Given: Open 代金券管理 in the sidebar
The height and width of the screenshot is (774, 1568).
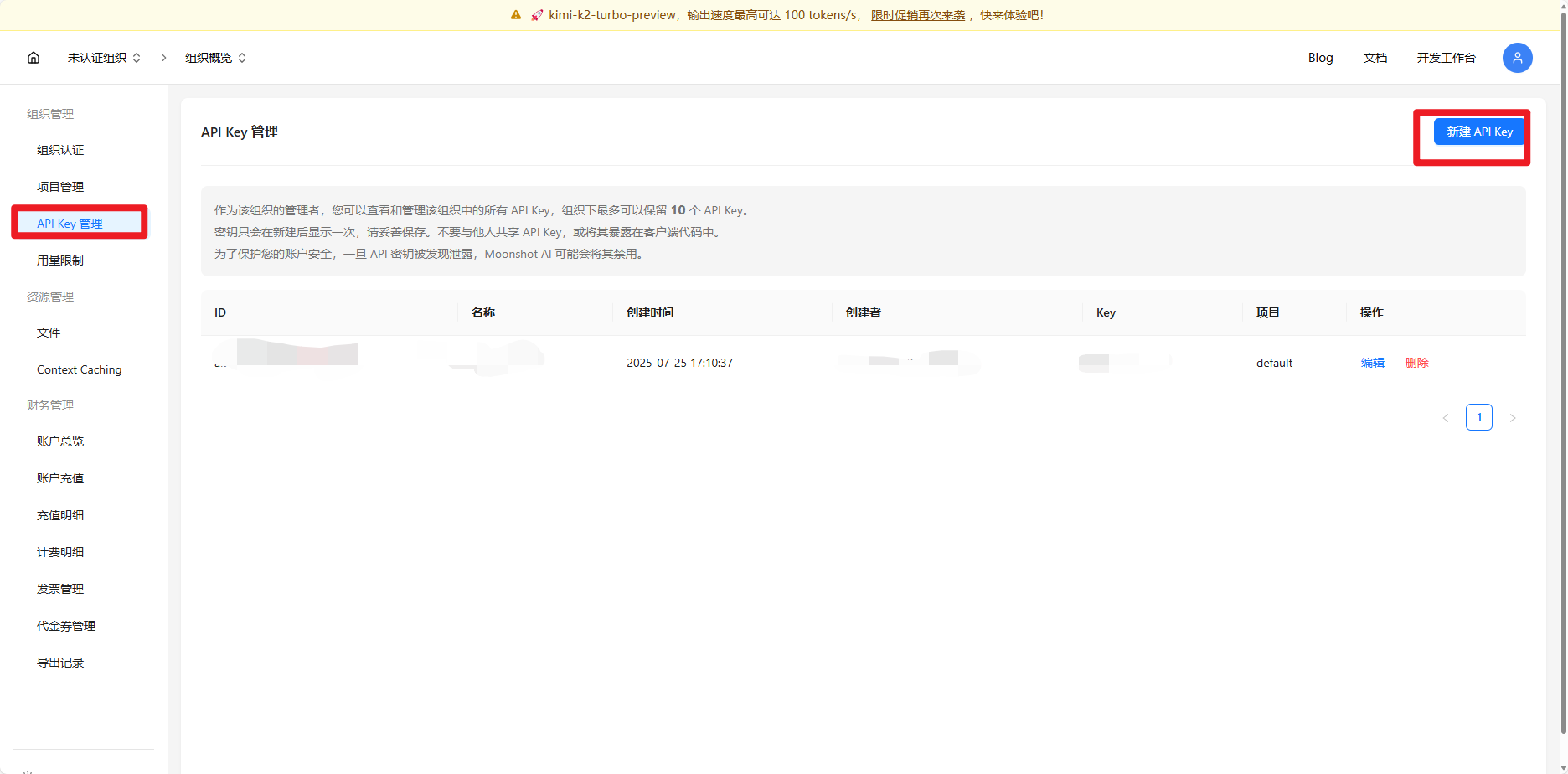Looking at the screenshot, I should (x=66, y=626).
